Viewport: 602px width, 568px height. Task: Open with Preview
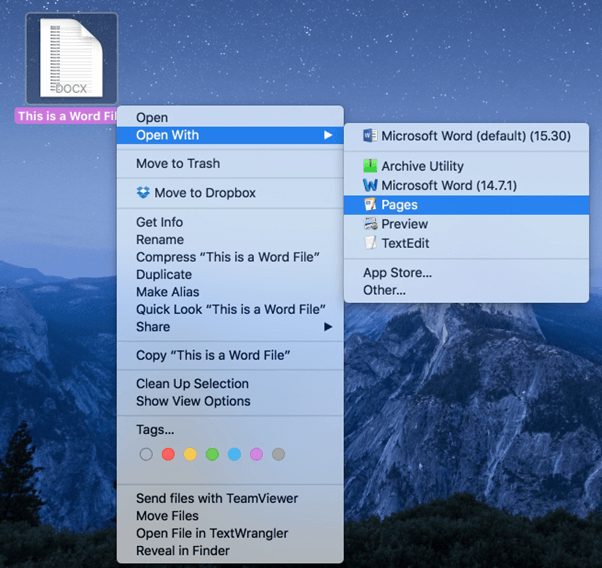(x=466, y=224)
